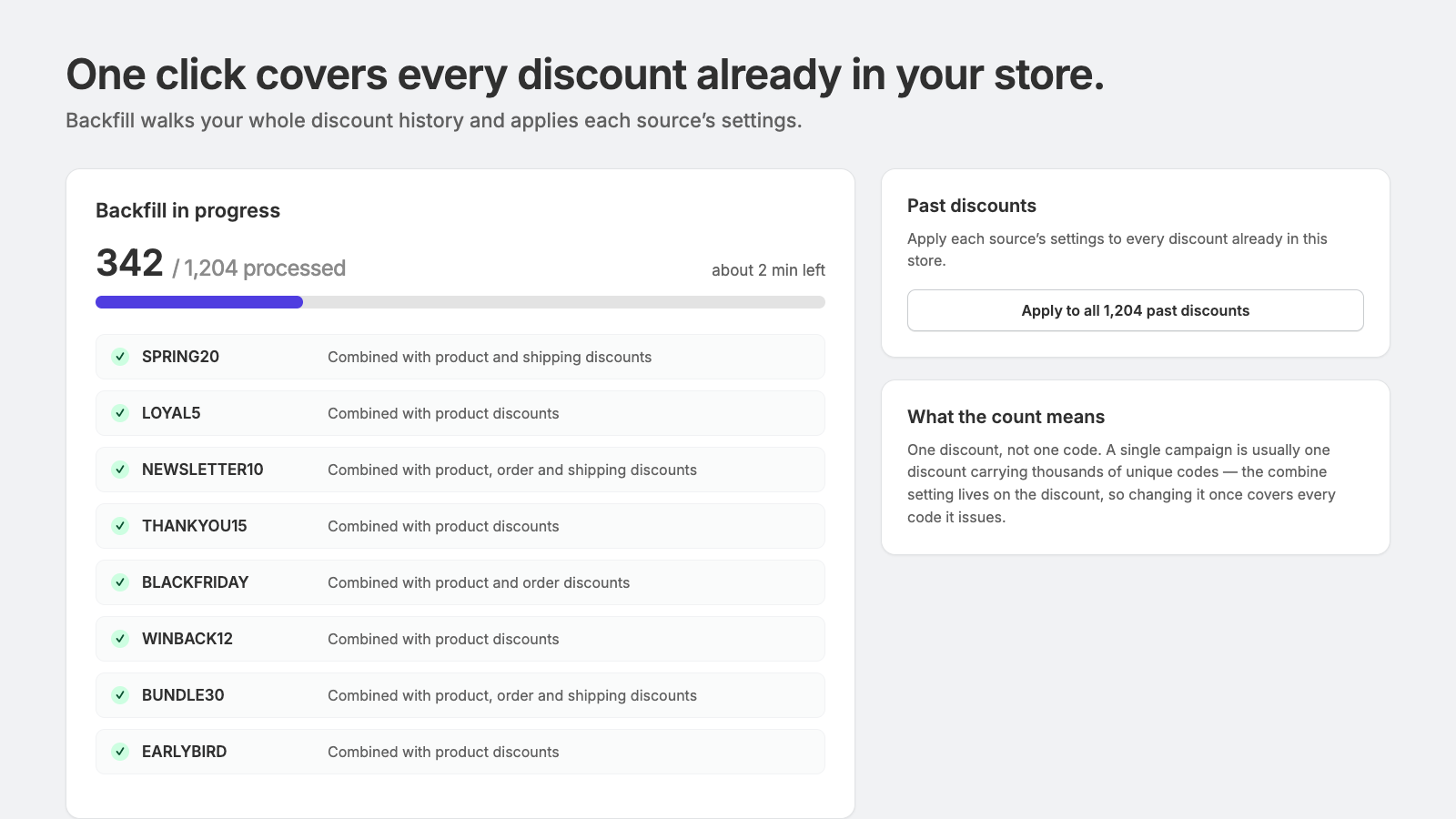The width and height of the screenshot is (1456, 819).
Task: Click the BUNDLE30 combination description
Action: (512, 695)
